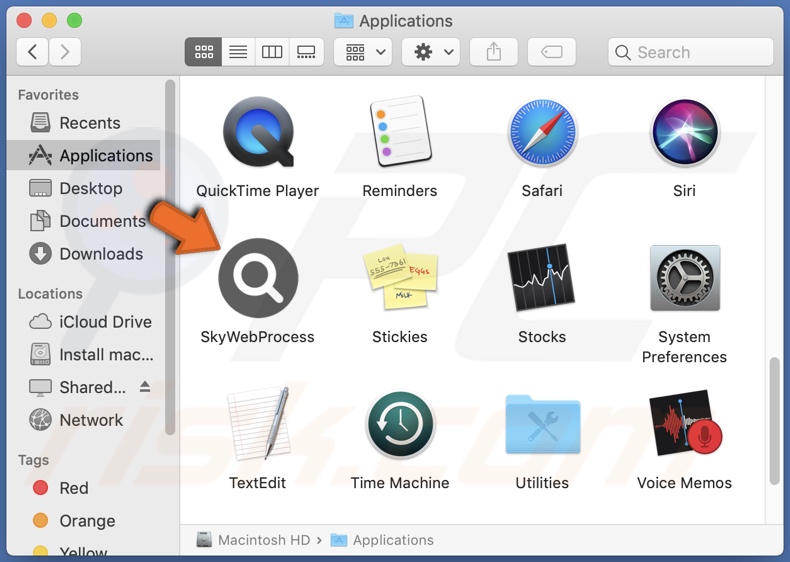Select the Stocks app icon

pos(542,277)
